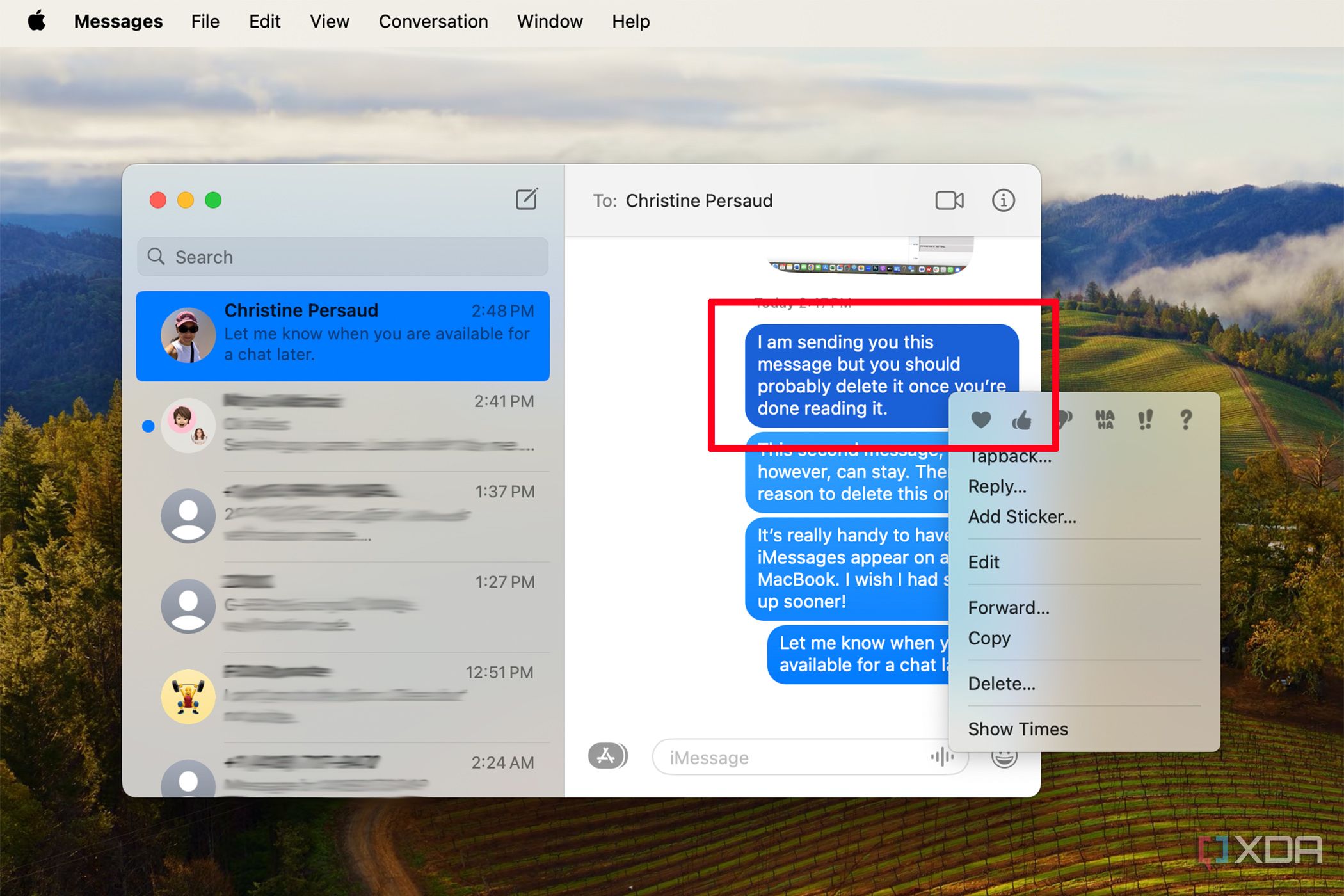Click the search magnifying glass icon

point(156,257)
